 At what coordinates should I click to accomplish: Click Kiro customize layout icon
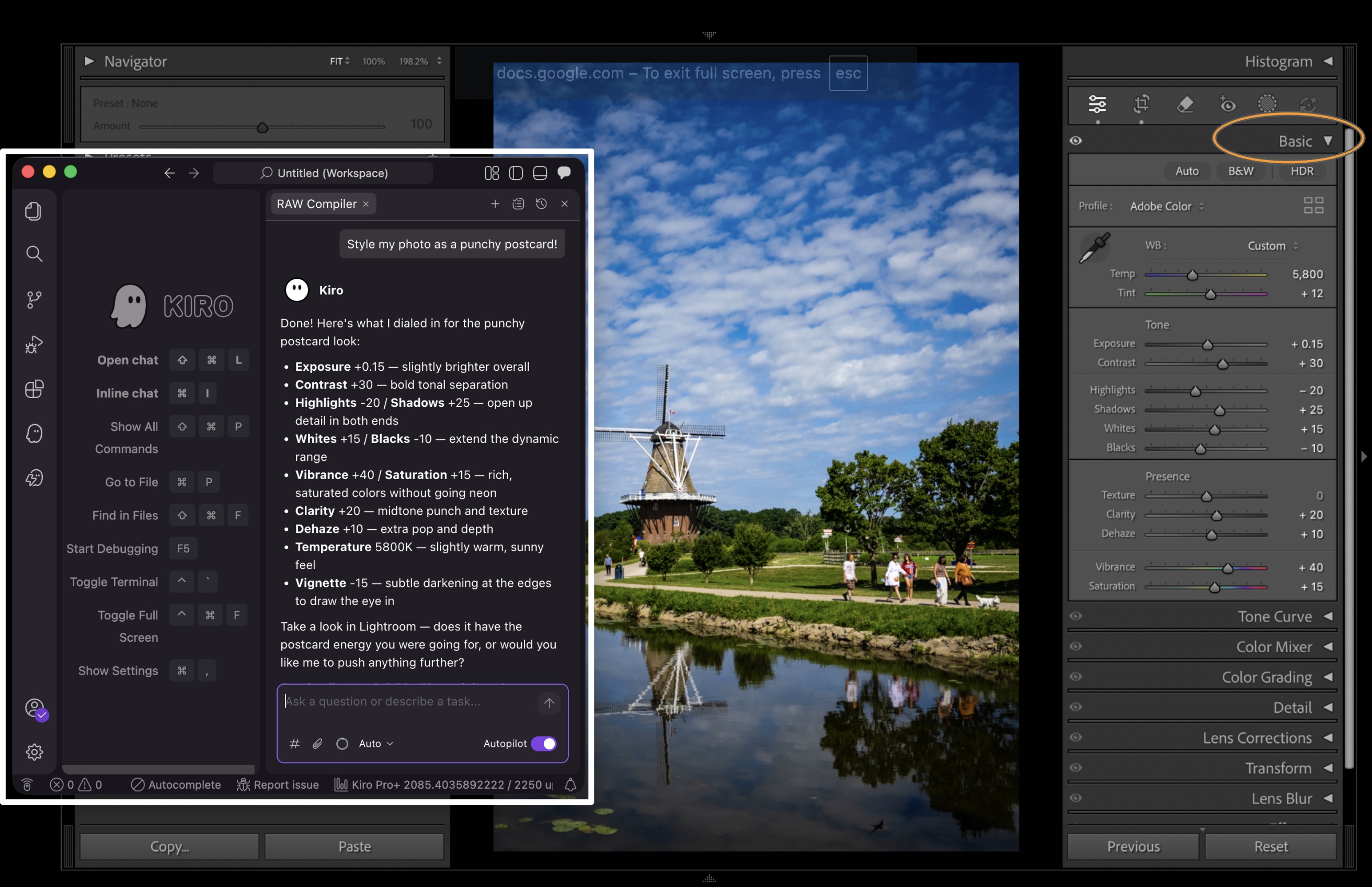tap(491, 173)
